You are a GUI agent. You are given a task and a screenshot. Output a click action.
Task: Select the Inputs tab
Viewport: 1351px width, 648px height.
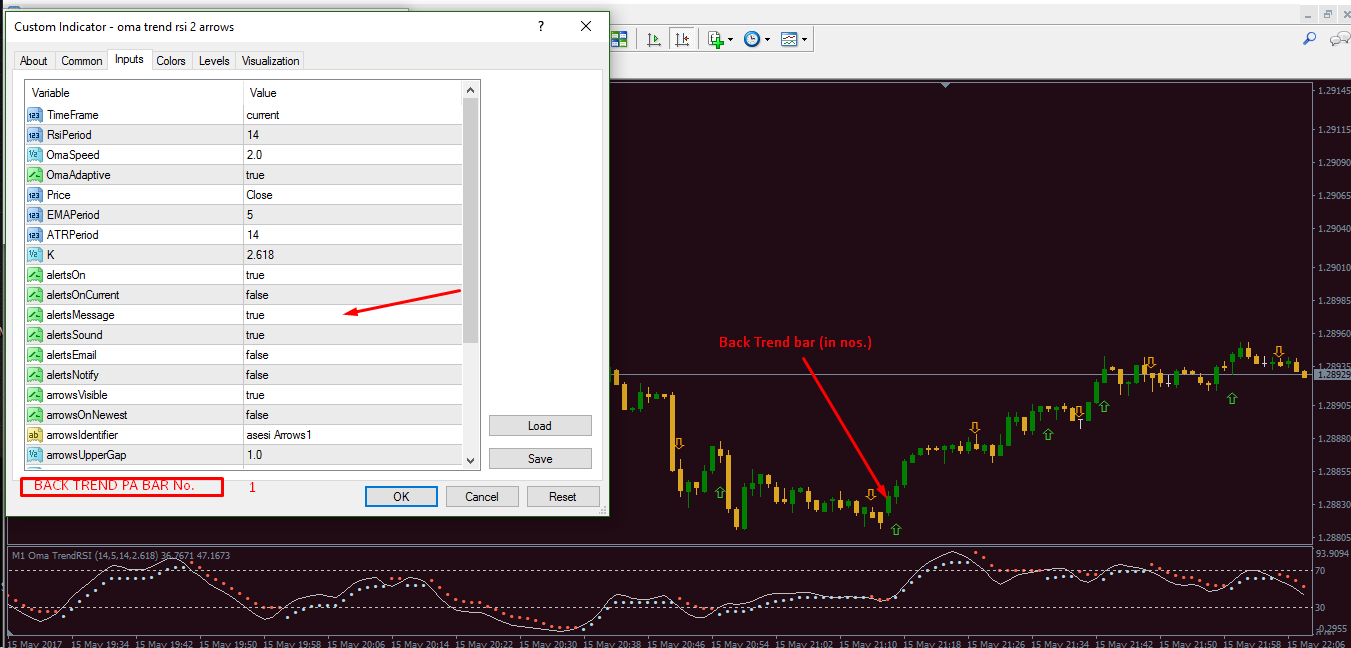(129, 59)
